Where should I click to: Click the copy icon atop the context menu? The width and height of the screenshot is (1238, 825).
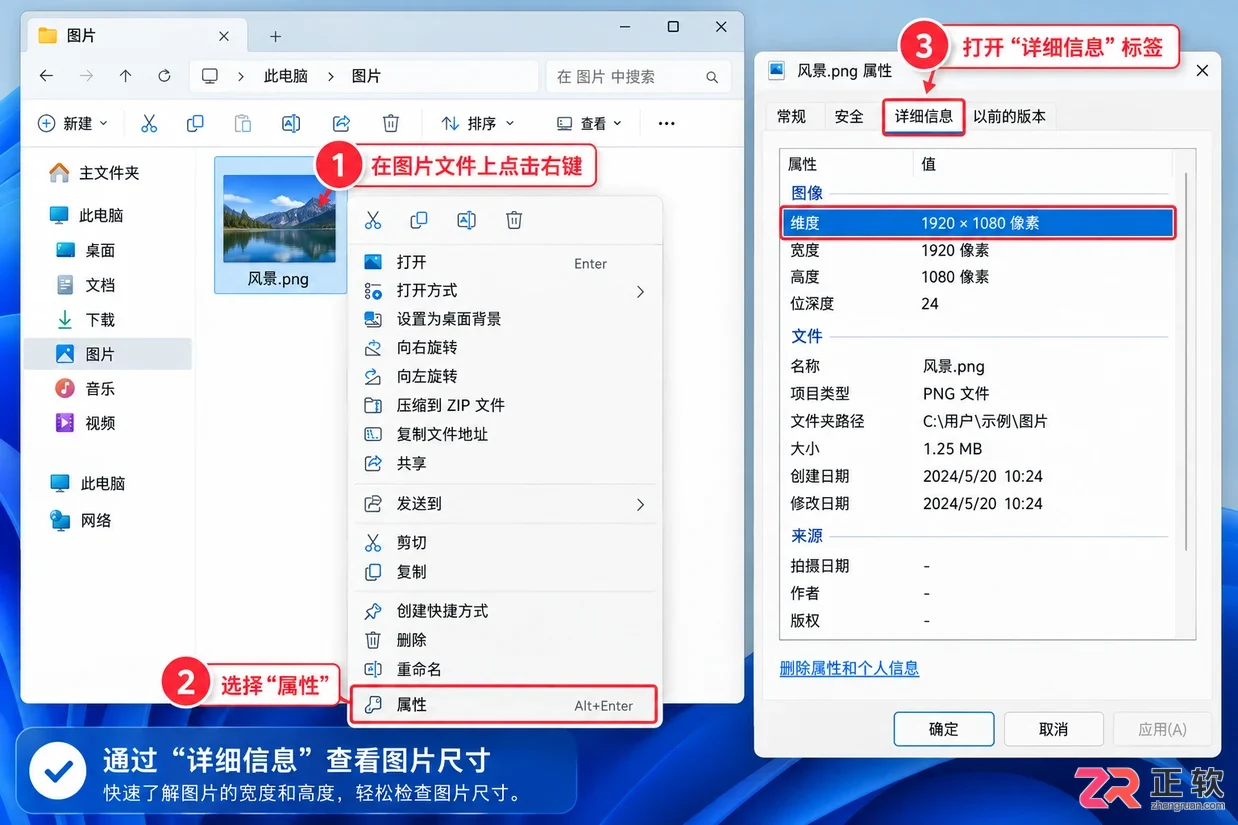click(419, 220)
